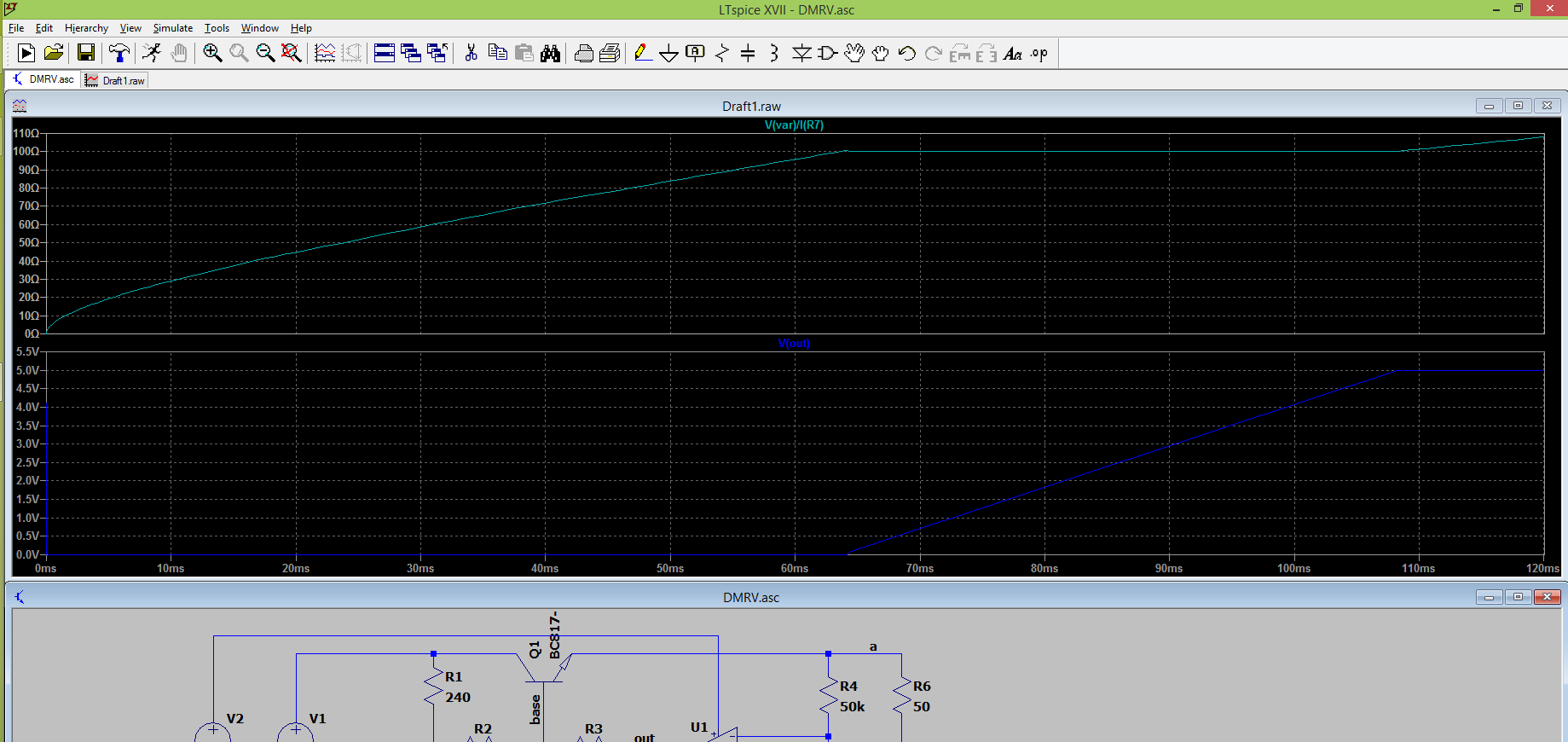Click the Print Setup icon
This screenshot has height=742, width=1568.
pyautogui.click(x=584, y=53)
